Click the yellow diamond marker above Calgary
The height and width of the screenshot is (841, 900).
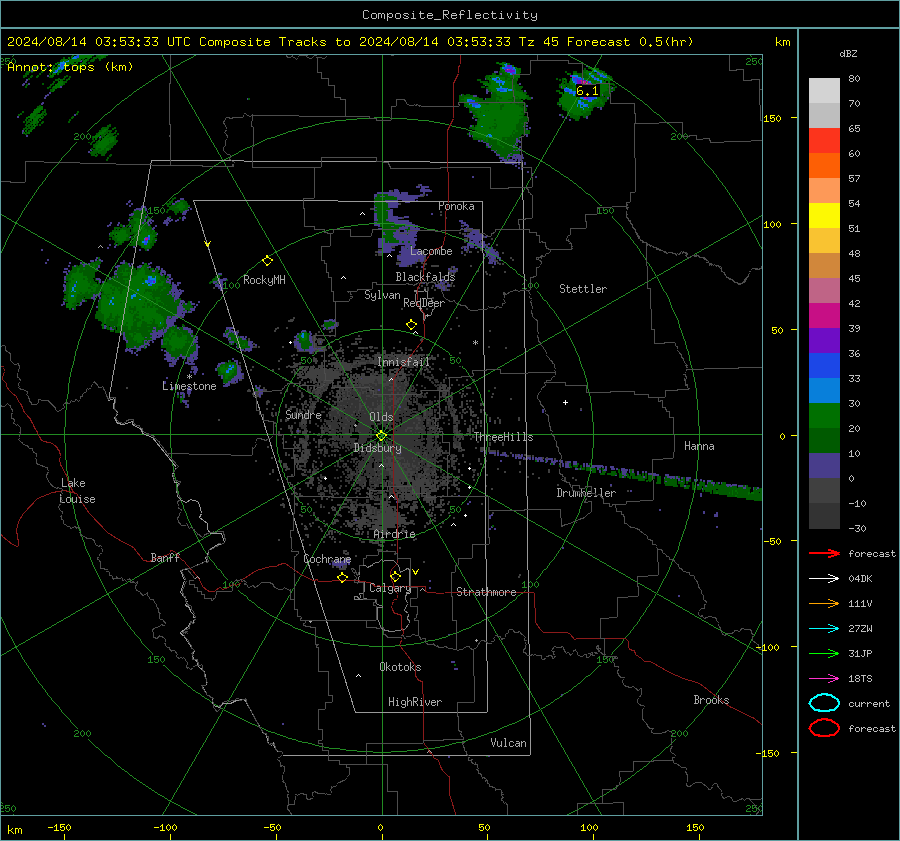click(395, 576)
